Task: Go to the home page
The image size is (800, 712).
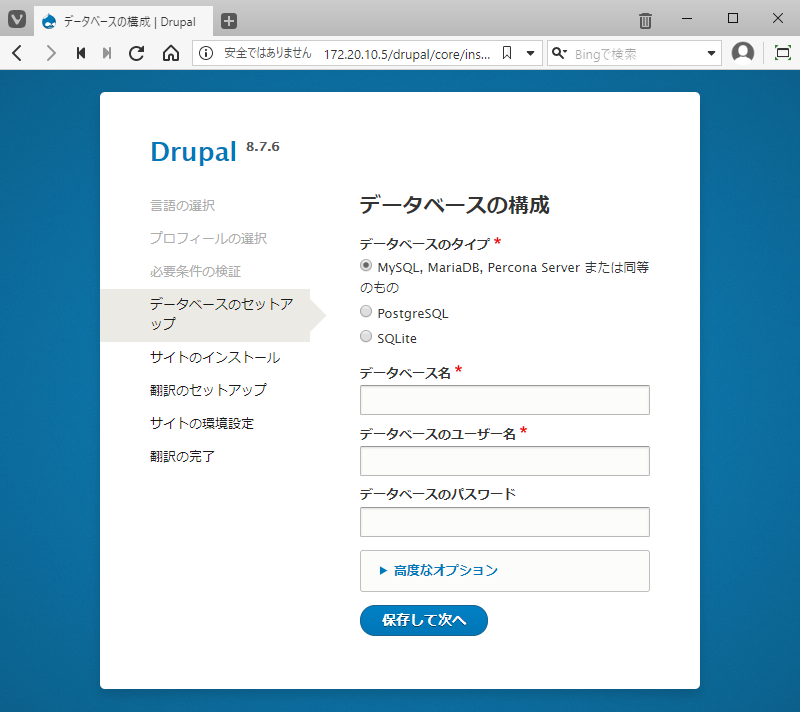Action: click(171, 53)
